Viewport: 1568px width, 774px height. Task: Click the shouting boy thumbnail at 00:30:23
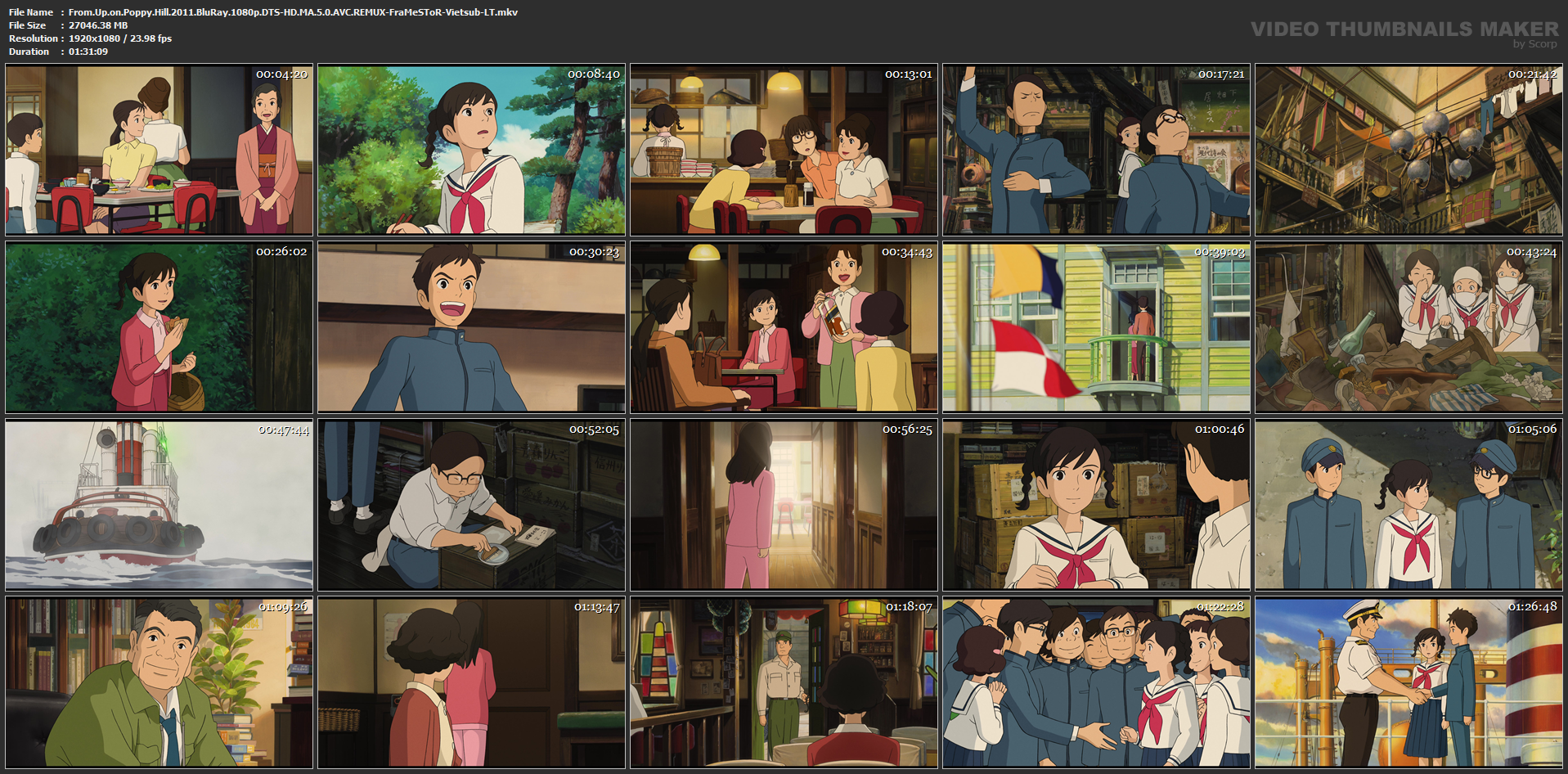[x=472, y=327]
